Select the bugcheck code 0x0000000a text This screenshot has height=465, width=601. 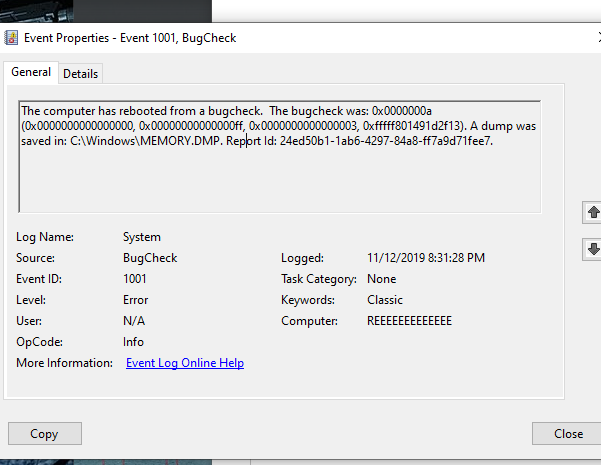click(402, 111)
